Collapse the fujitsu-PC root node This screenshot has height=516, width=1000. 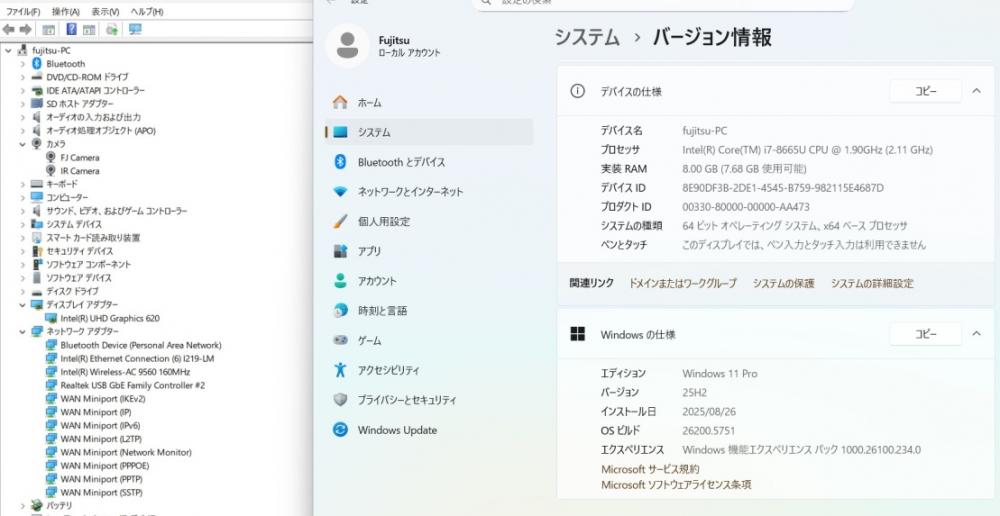click(8, 50)
